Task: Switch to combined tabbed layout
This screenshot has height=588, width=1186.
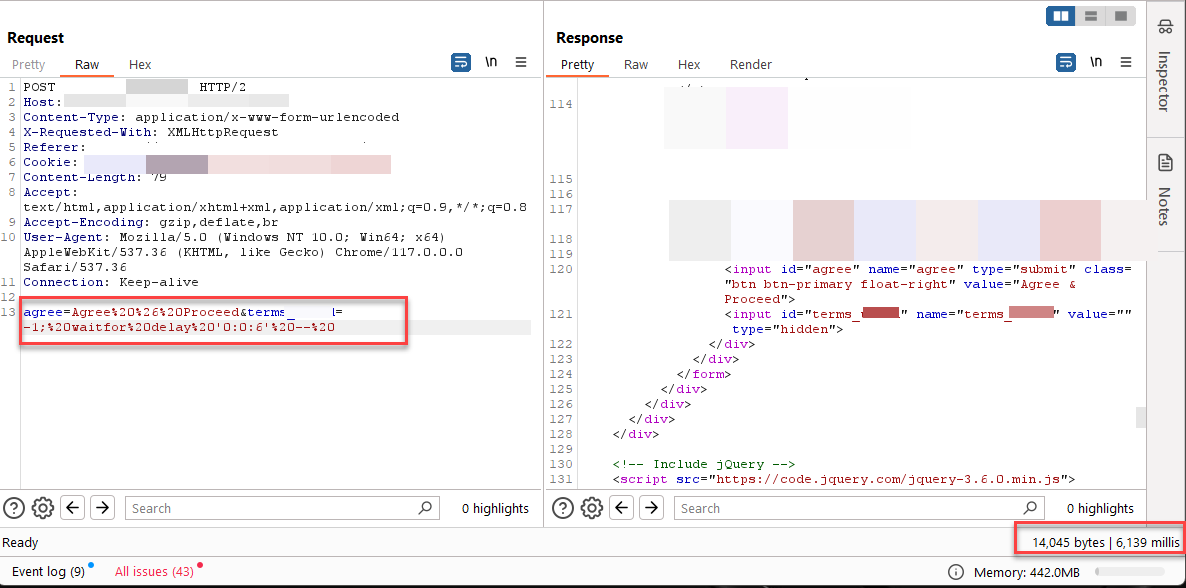Action: 1121,16
